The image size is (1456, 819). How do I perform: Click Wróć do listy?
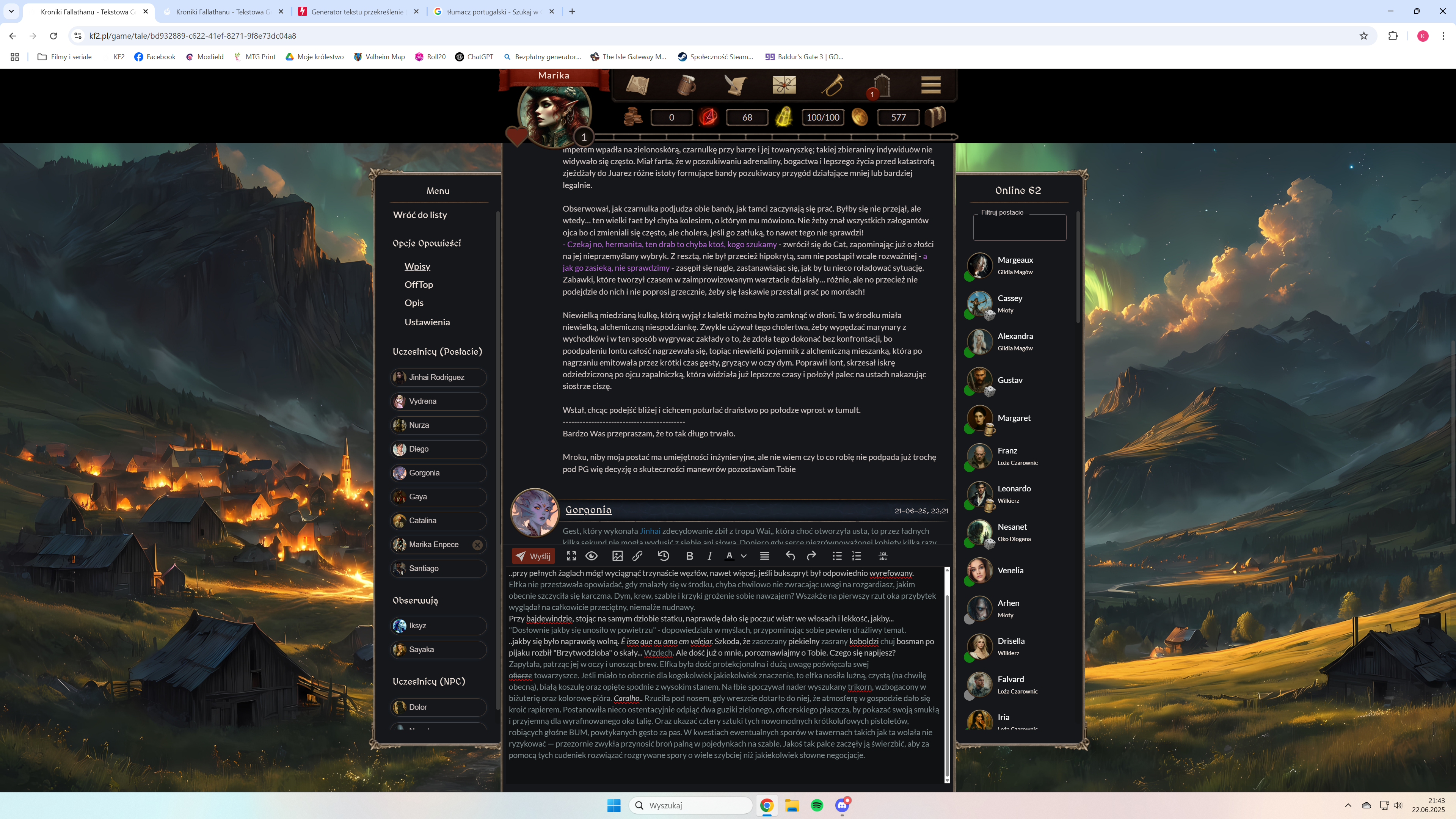click(420, 215)
